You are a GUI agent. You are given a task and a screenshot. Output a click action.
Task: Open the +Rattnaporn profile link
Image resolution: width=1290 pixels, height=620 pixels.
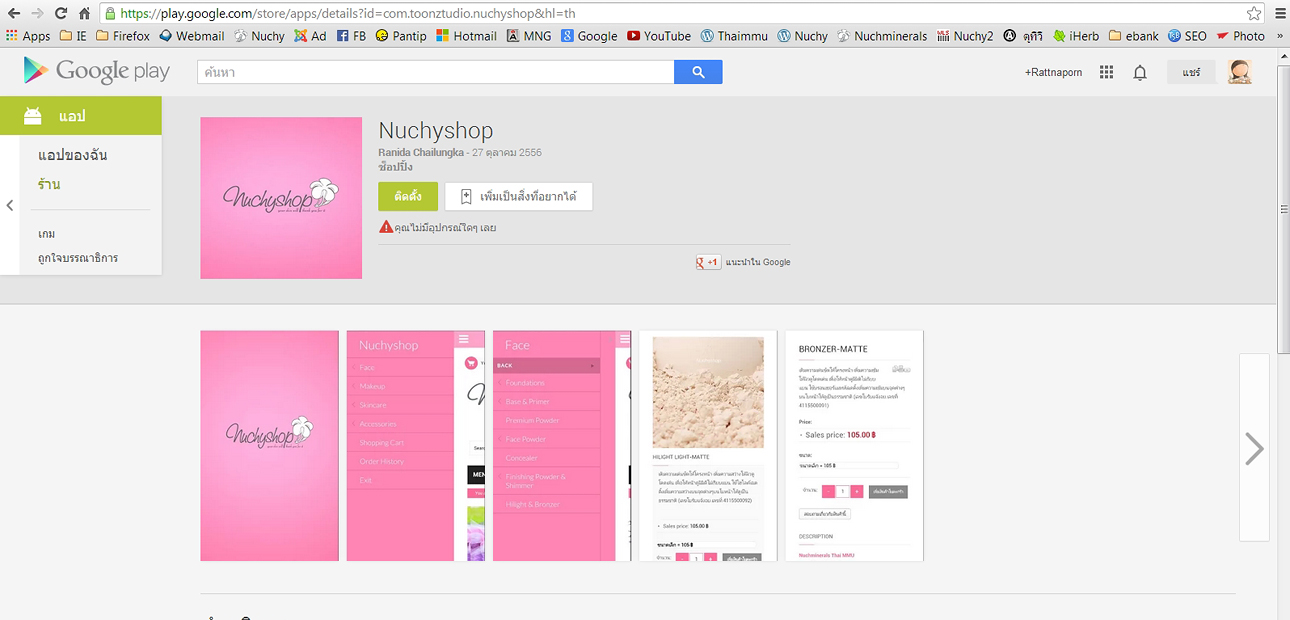pos(1053,72)
